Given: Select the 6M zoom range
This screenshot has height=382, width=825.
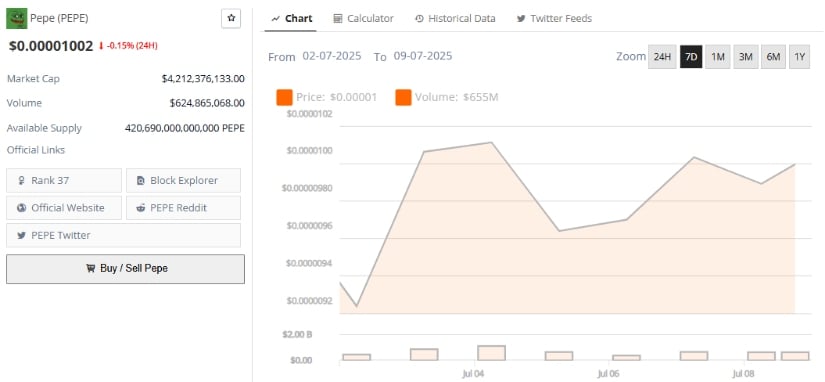Looking at the screenshot, I should (773, 57).
